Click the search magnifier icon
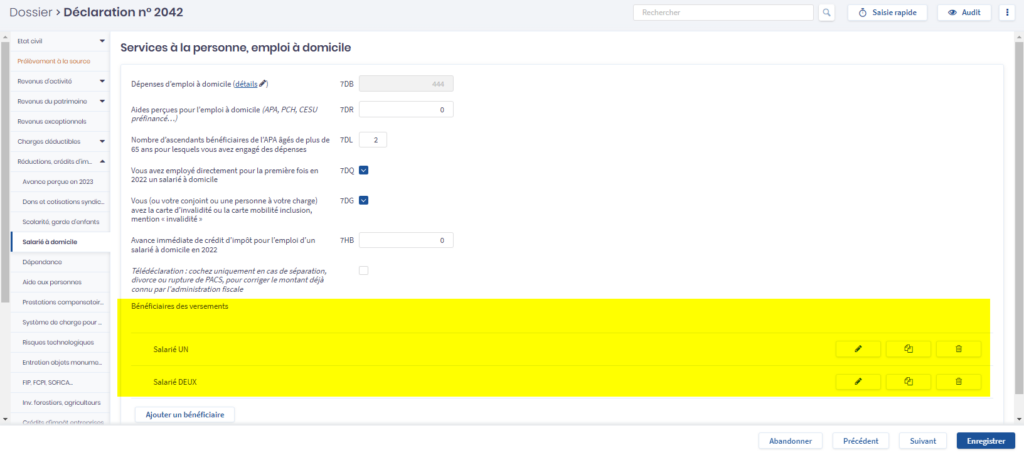 coord(826,13)
